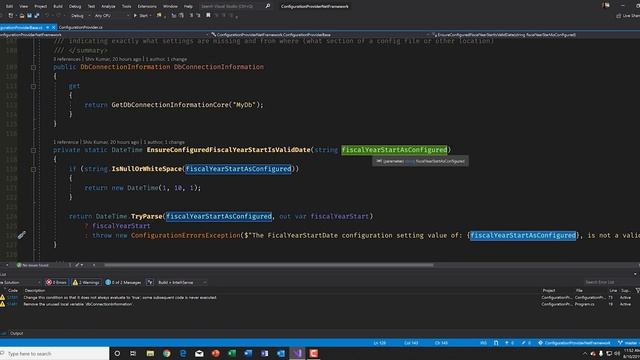Toggle the 2 Warnings filter
Image resolution: width=640 pixels, height=360 pixels.
(x=86, y=282)
